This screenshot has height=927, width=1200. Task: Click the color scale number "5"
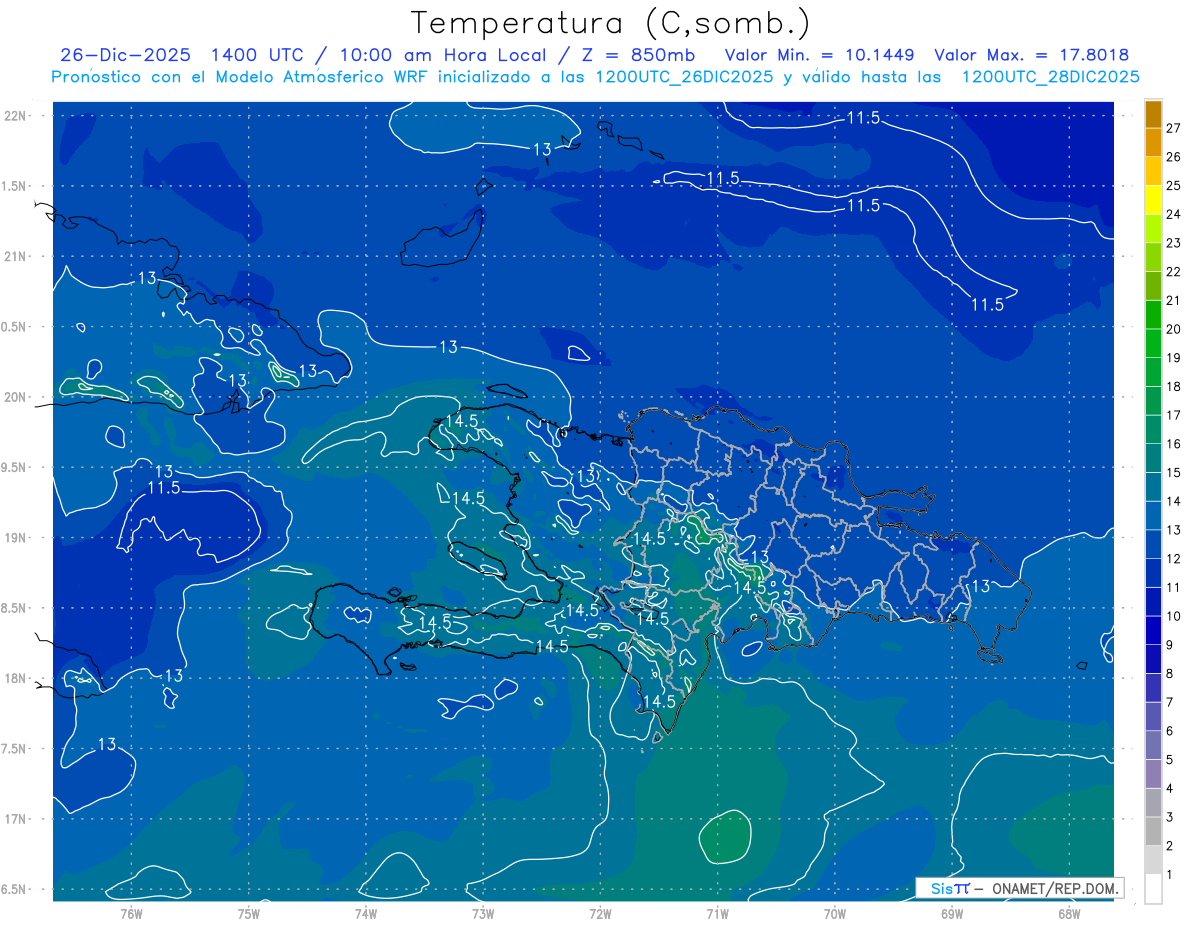(1170, 760)
